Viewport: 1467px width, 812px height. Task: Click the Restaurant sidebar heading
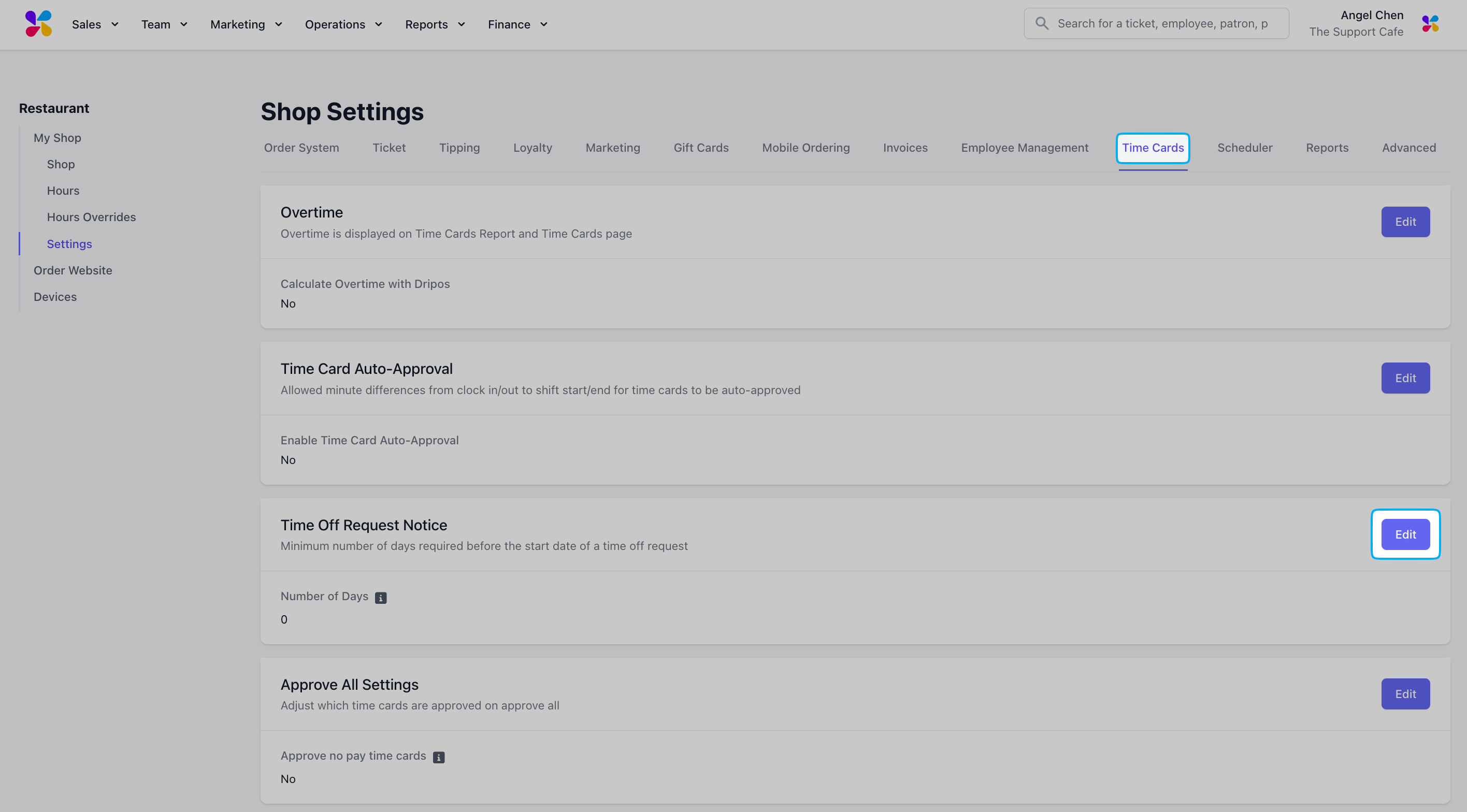pyautogui.click(x=54, y=108)
